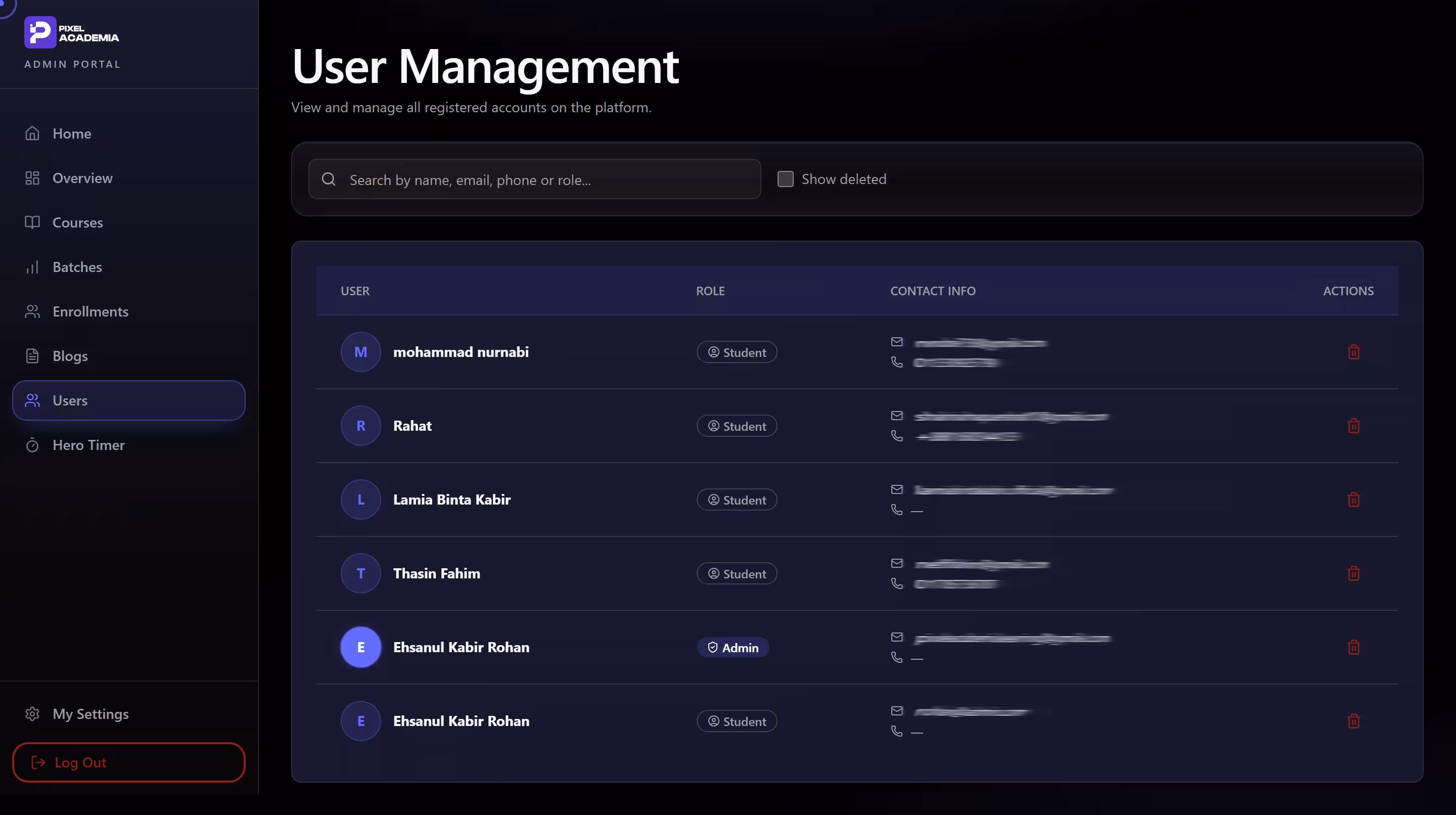
Task: Click the Courses book icon
Action: coord(32,222)
